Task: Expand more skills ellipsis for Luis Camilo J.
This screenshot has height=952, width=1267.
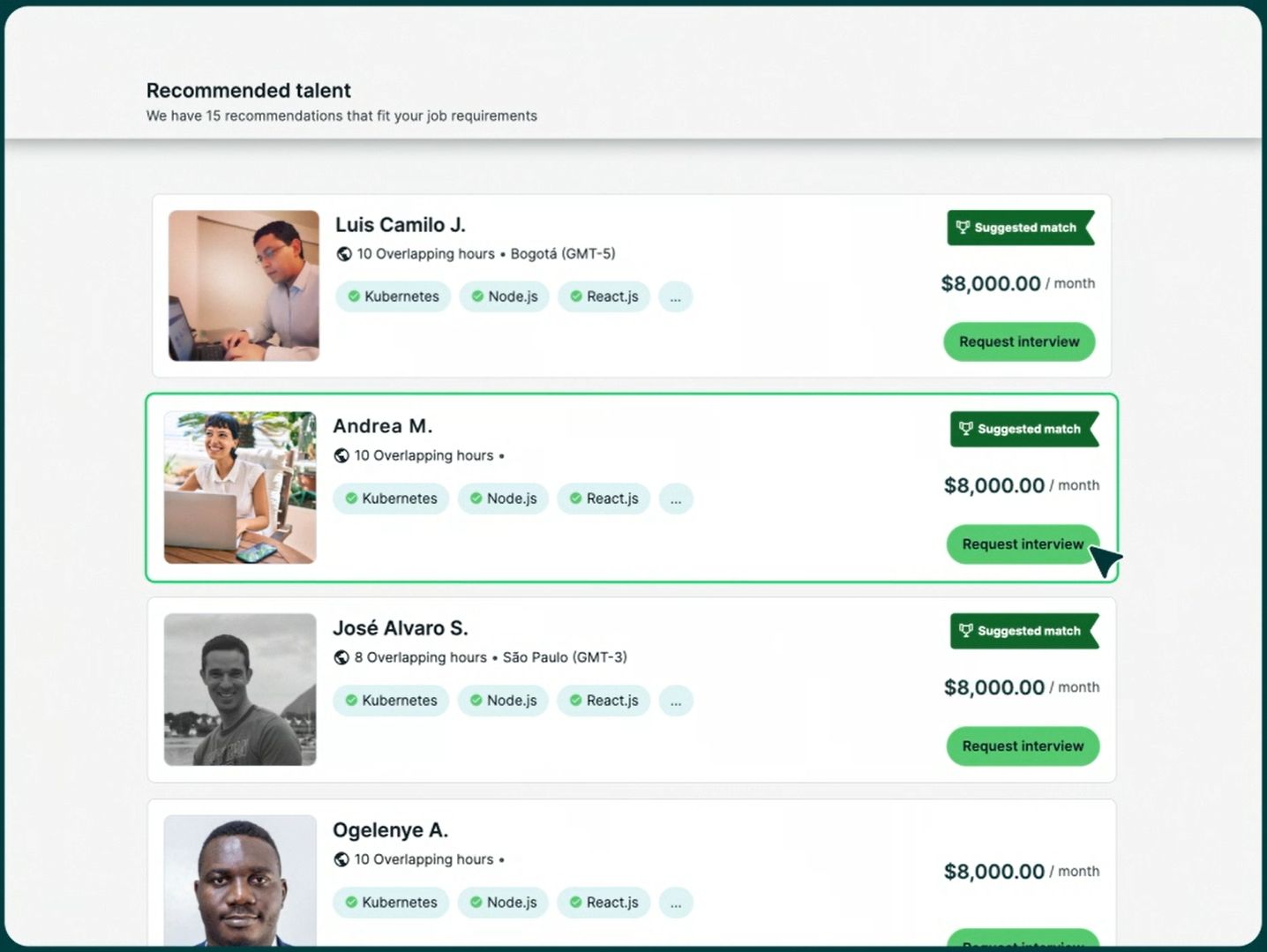Action: (x=675, y=296)
